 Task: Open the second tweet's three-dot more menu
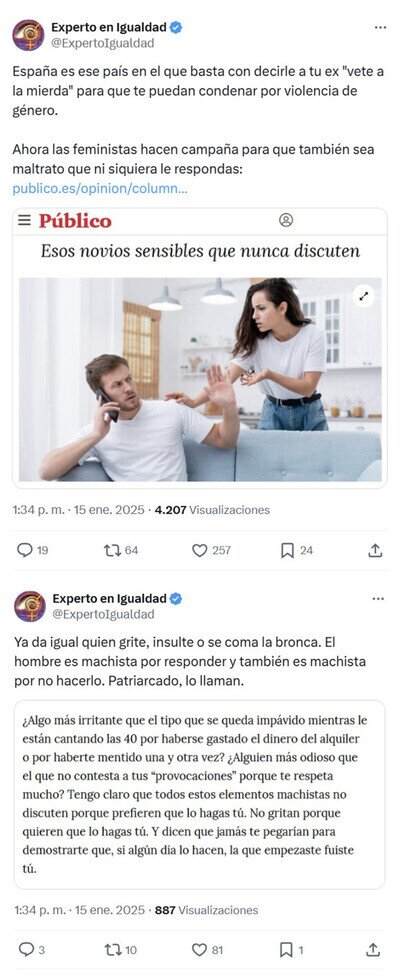click(378, 599)
